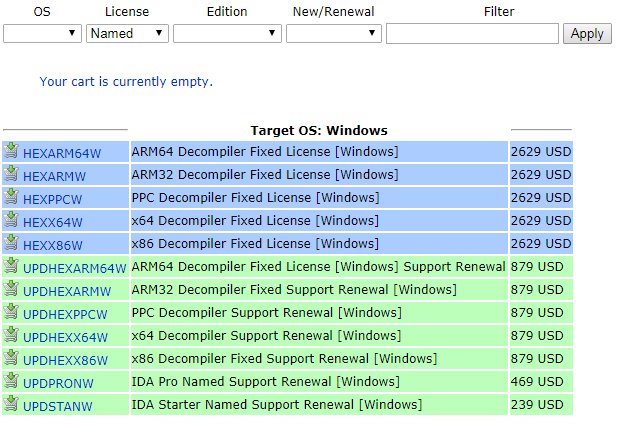
Task: Open the UPDHEXX64W product link
Action: 65,337
